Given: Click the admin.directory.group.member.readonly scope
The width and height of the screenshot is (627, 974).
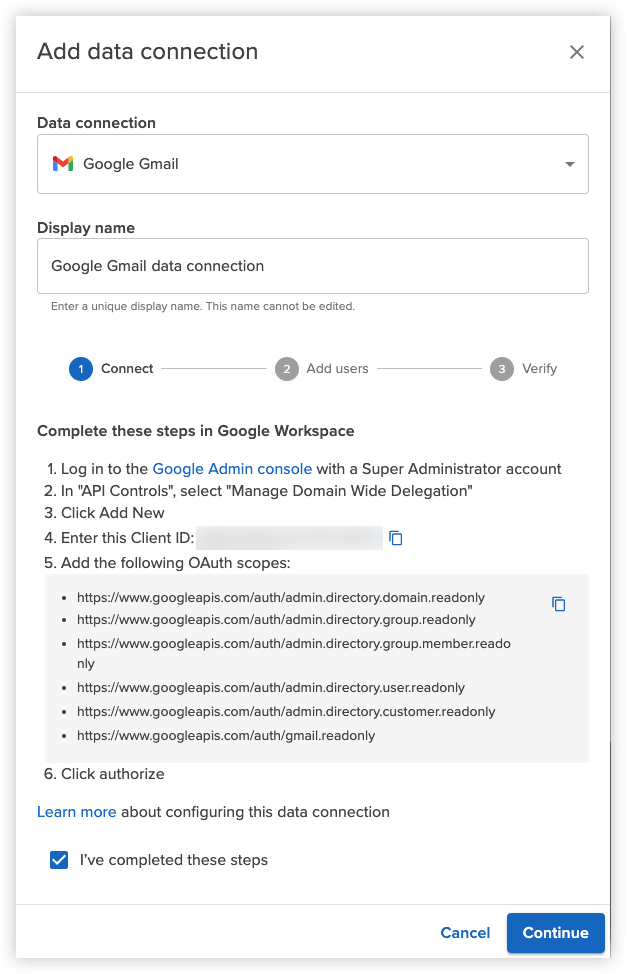Looking at the screenshot, I should [294, 653].
